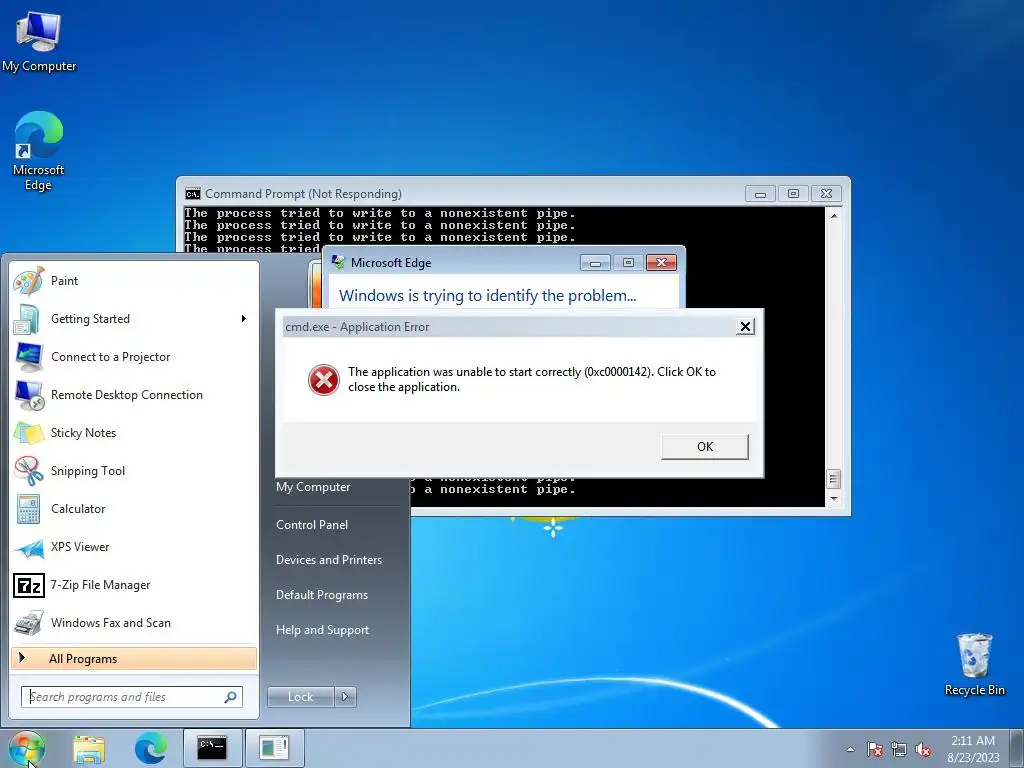Click the Start orb button
Viewport: 1024px width, 768px height.
[x=26, y=748]
